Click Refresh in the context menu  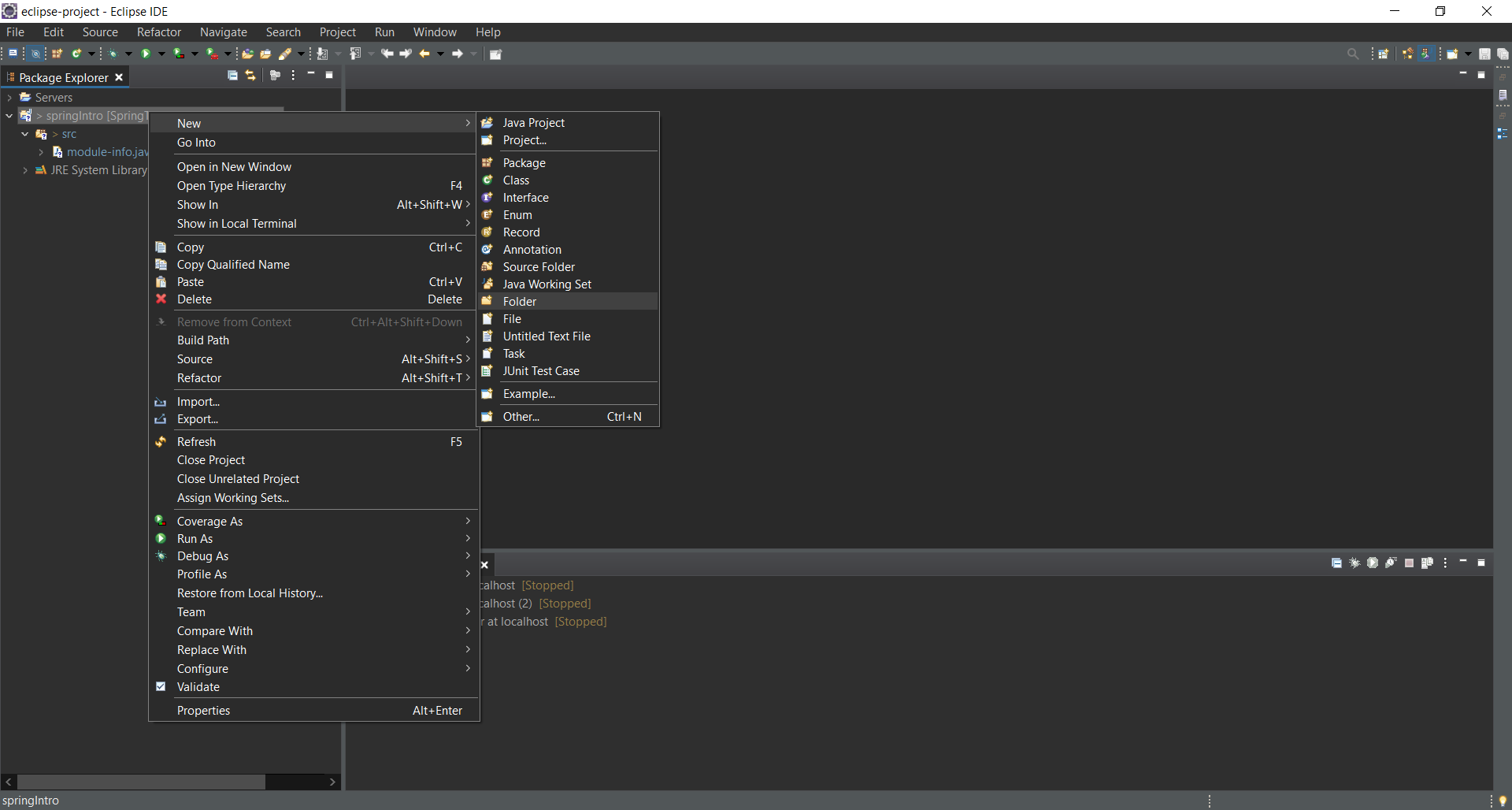coord(313,442)
